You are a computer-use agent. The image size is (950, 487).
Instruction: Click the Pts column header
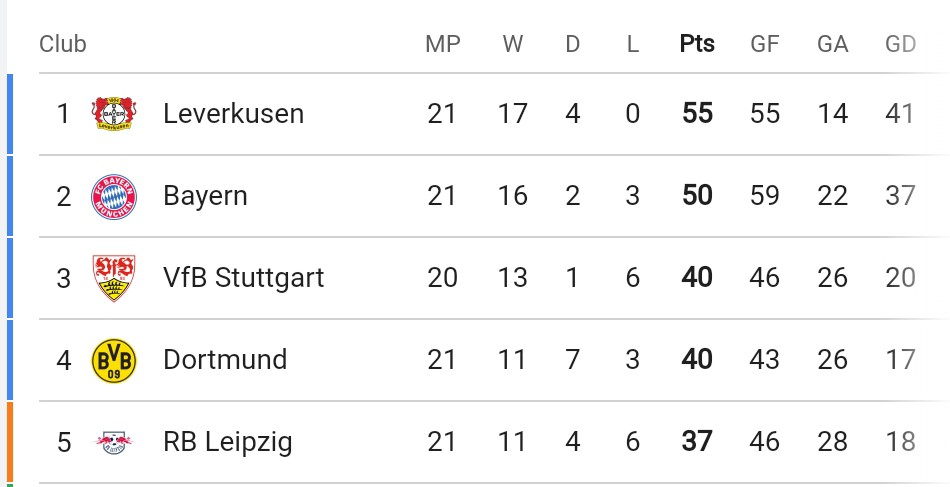tap(697, 44)
